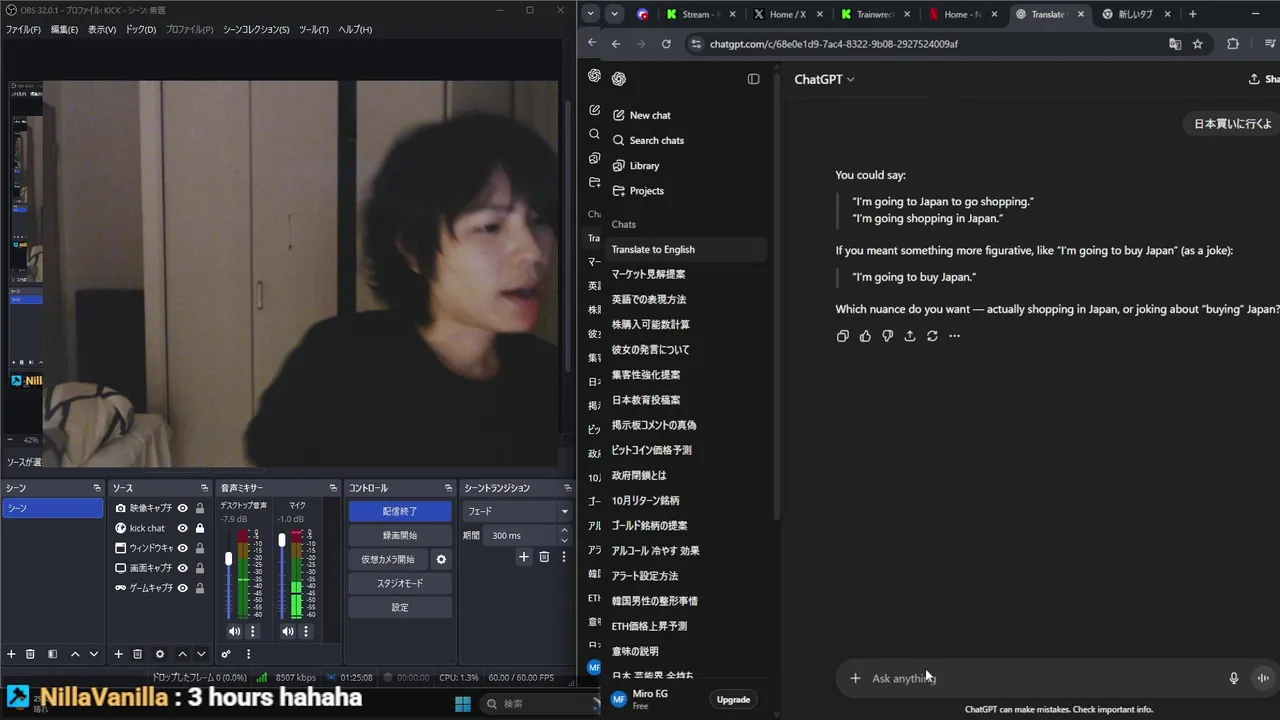Click the Google Translate icon in address bar

[x=1175, y=44]
